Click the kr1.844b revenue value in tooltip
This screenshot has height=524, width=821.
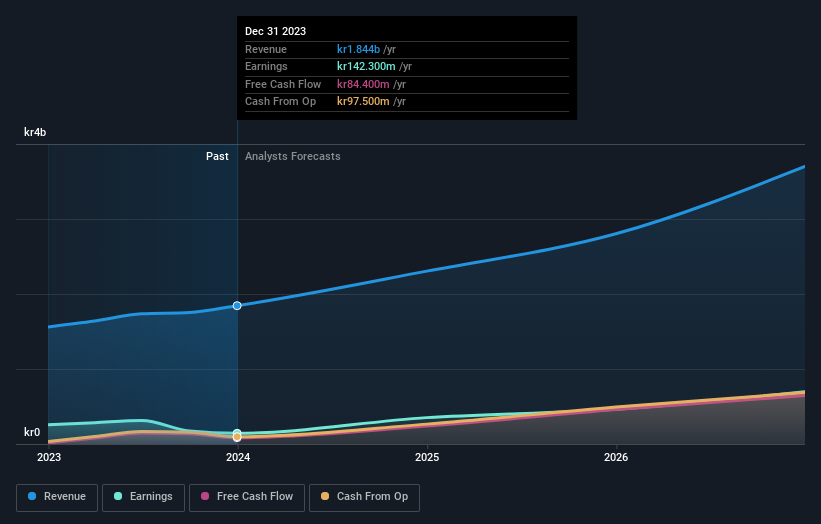click(x=358, y=49)
